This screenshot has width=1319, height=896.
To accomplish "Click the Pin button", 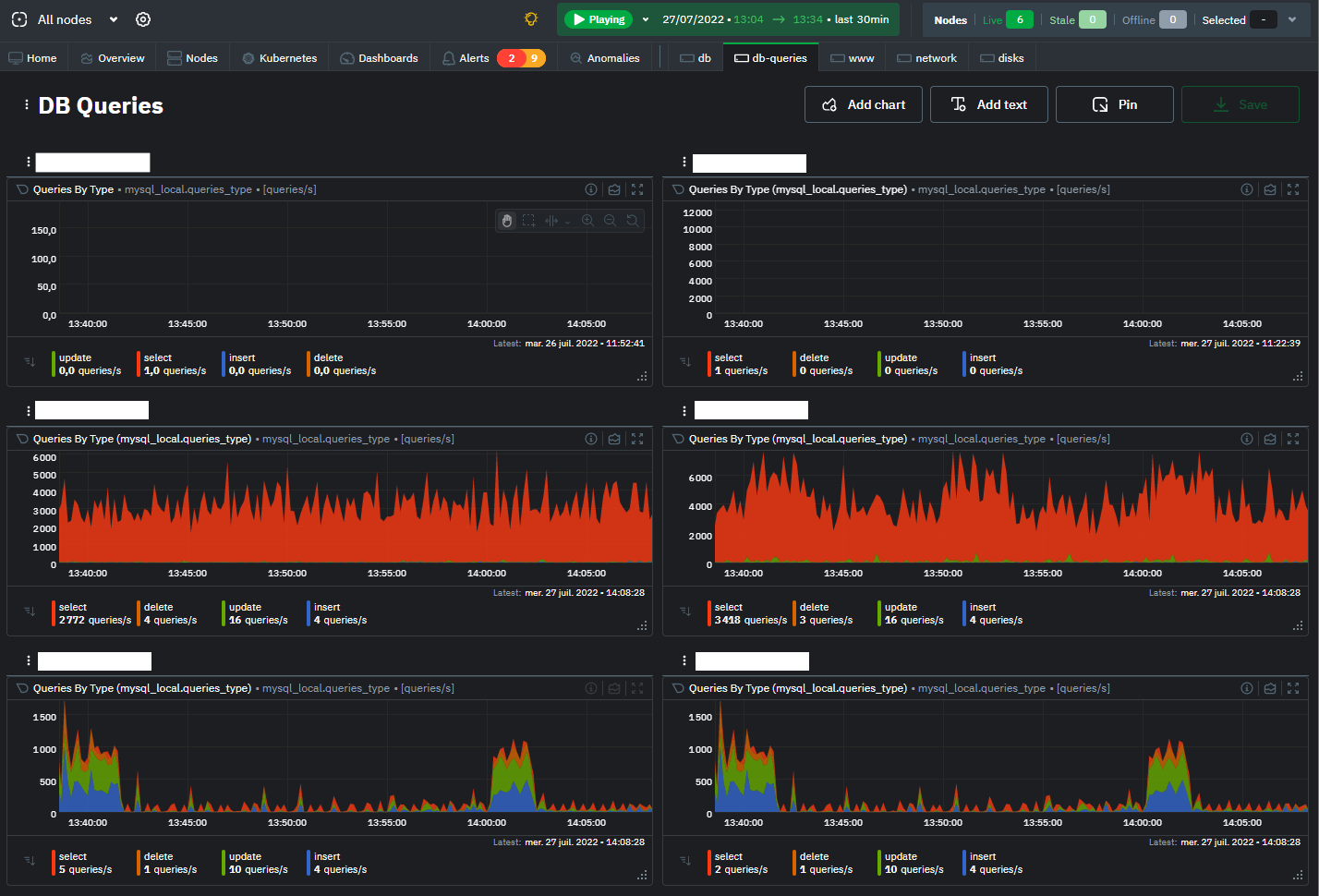I will click(1114, 104).
